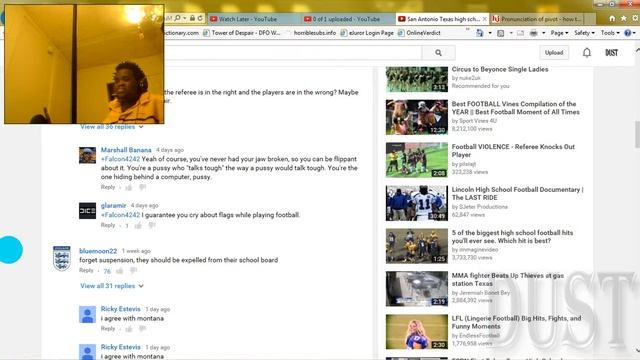Screen dimensions: 640x360
Task: Dislike bluemoon22's comment
Action: click(133, 271)
